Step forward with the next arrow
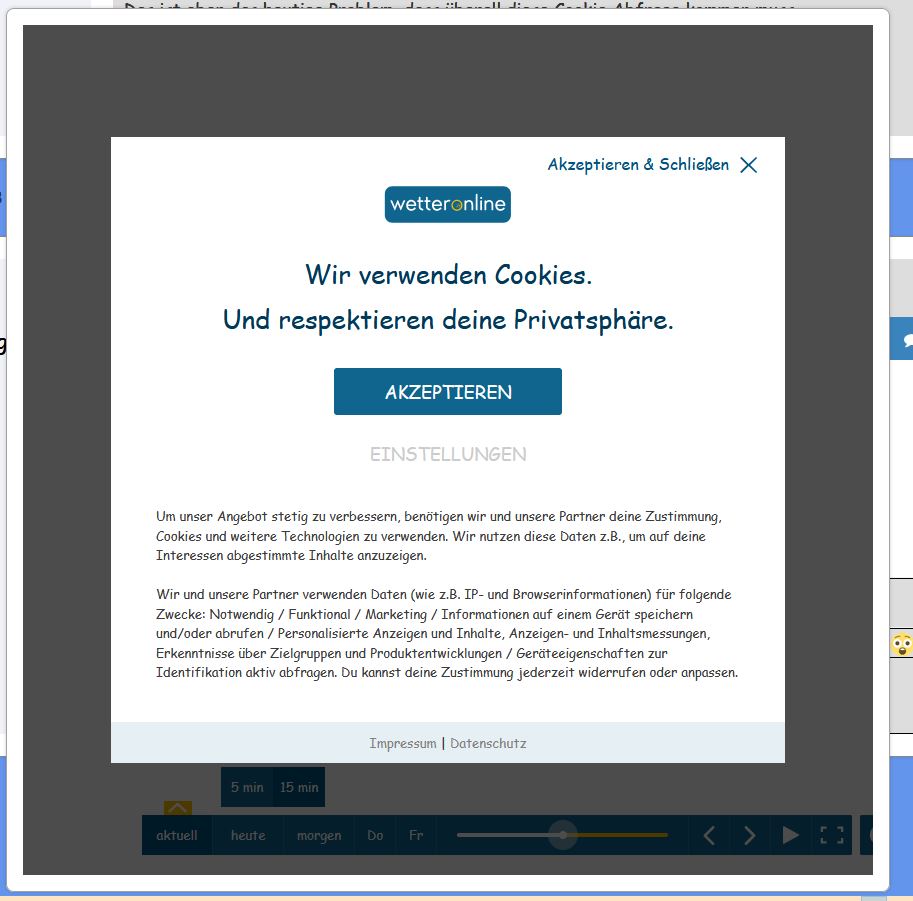 (x=750, y=835)
